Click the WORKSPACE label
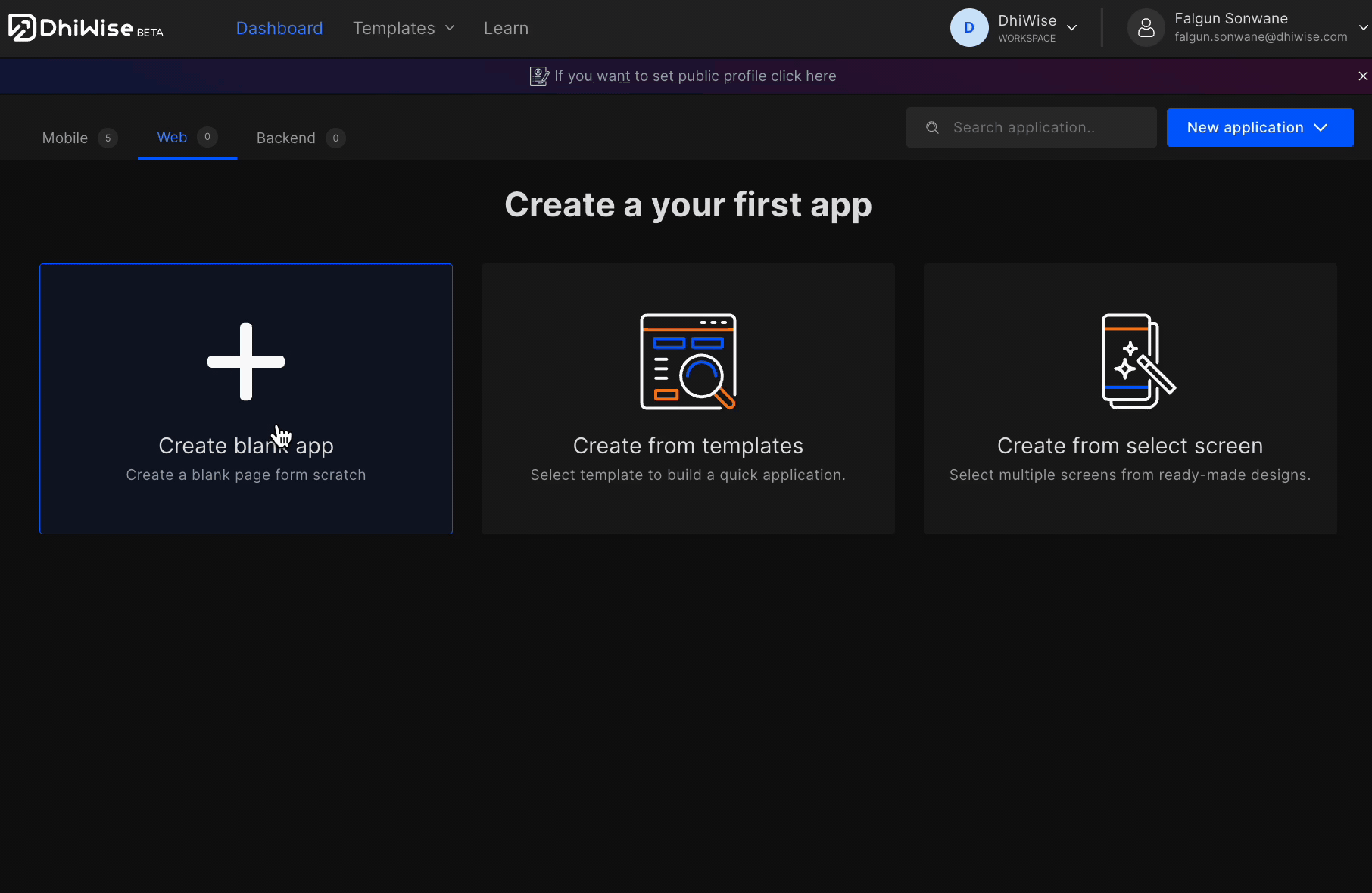 point(1027,38)
